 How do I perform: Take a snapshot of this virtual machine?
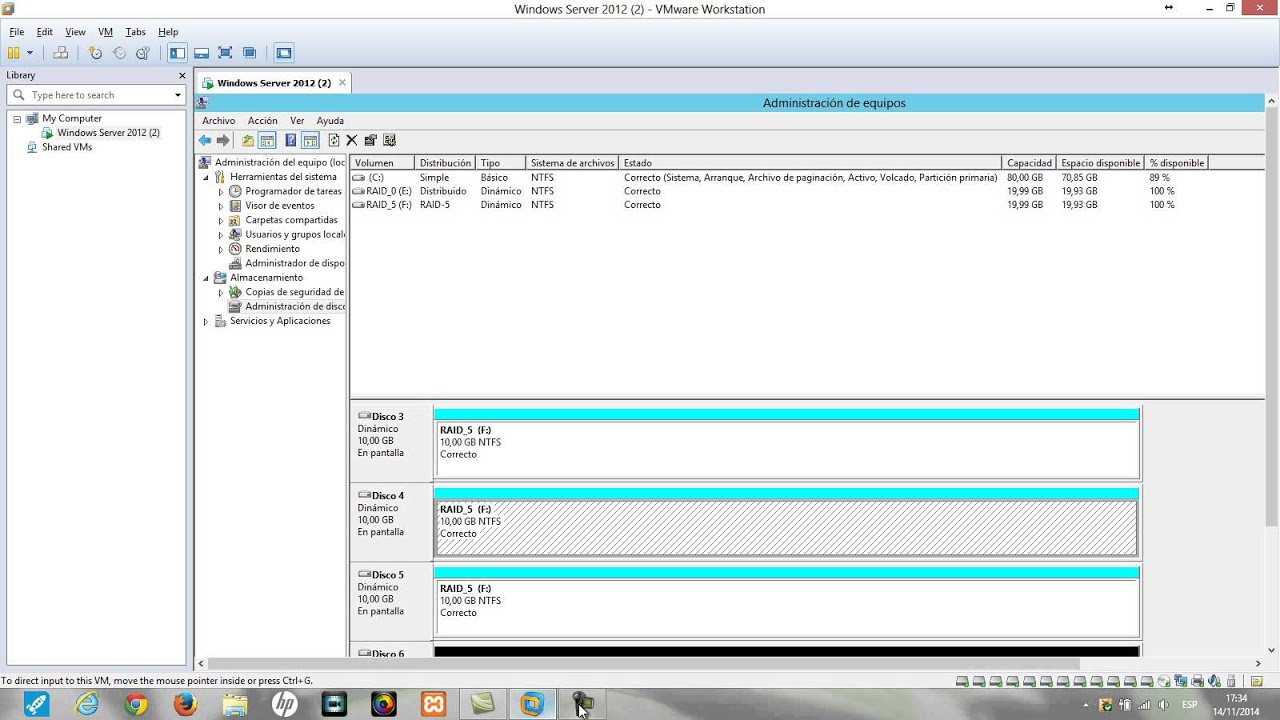[95, 53]
